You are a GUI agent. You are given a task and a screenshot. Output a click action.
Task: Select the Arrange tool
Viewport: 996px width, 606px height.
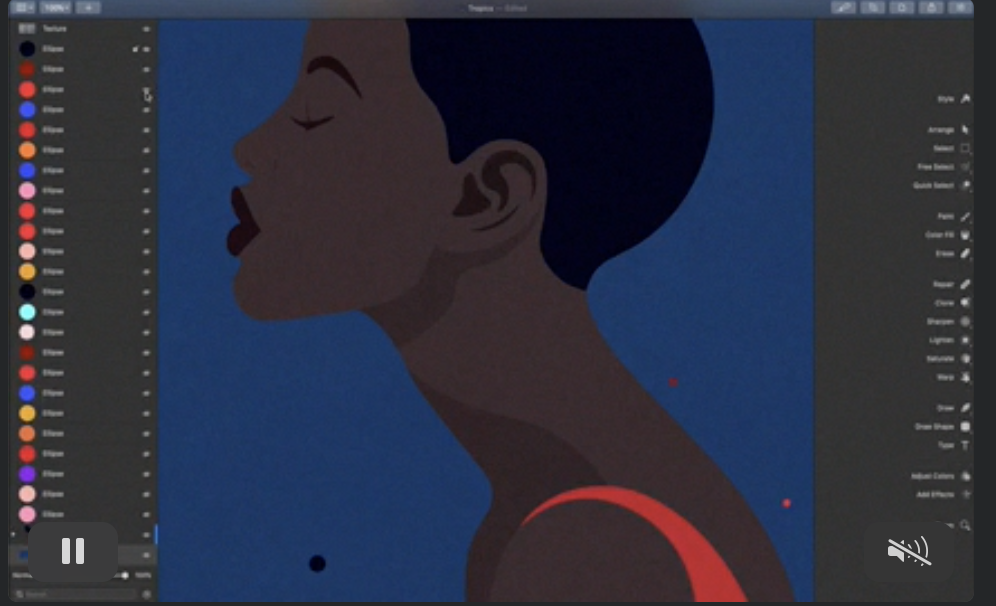pos(965,130)
